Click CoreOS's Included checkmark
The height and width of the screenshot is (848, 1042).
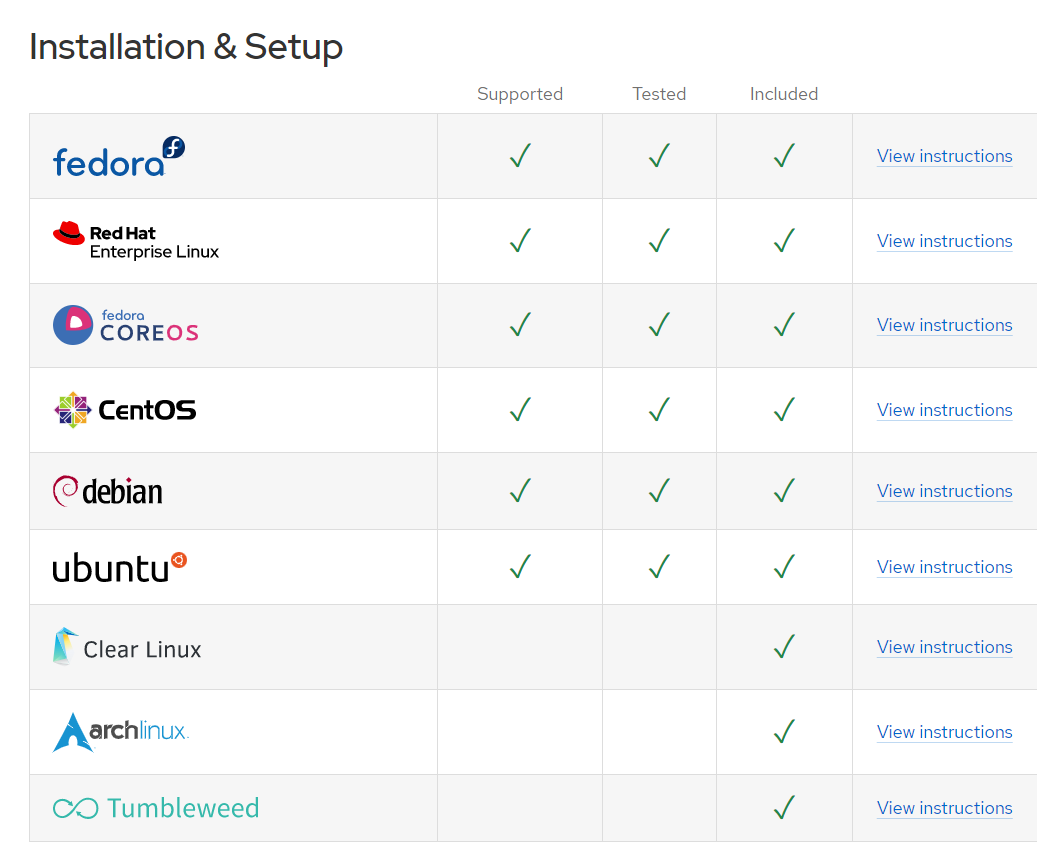(784, 325)
